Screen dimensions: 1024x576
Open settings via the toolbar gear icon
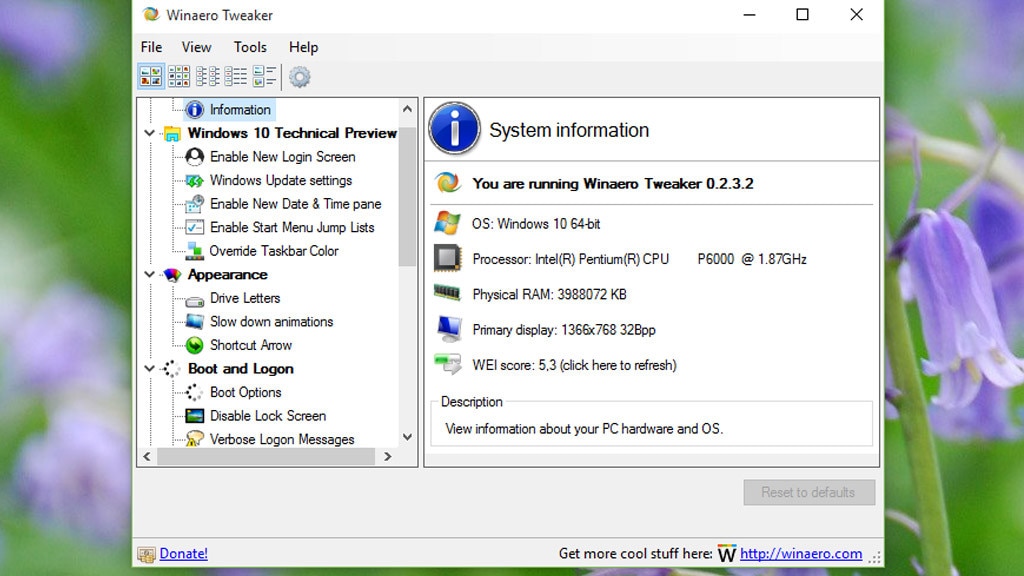tap(300, 77)
